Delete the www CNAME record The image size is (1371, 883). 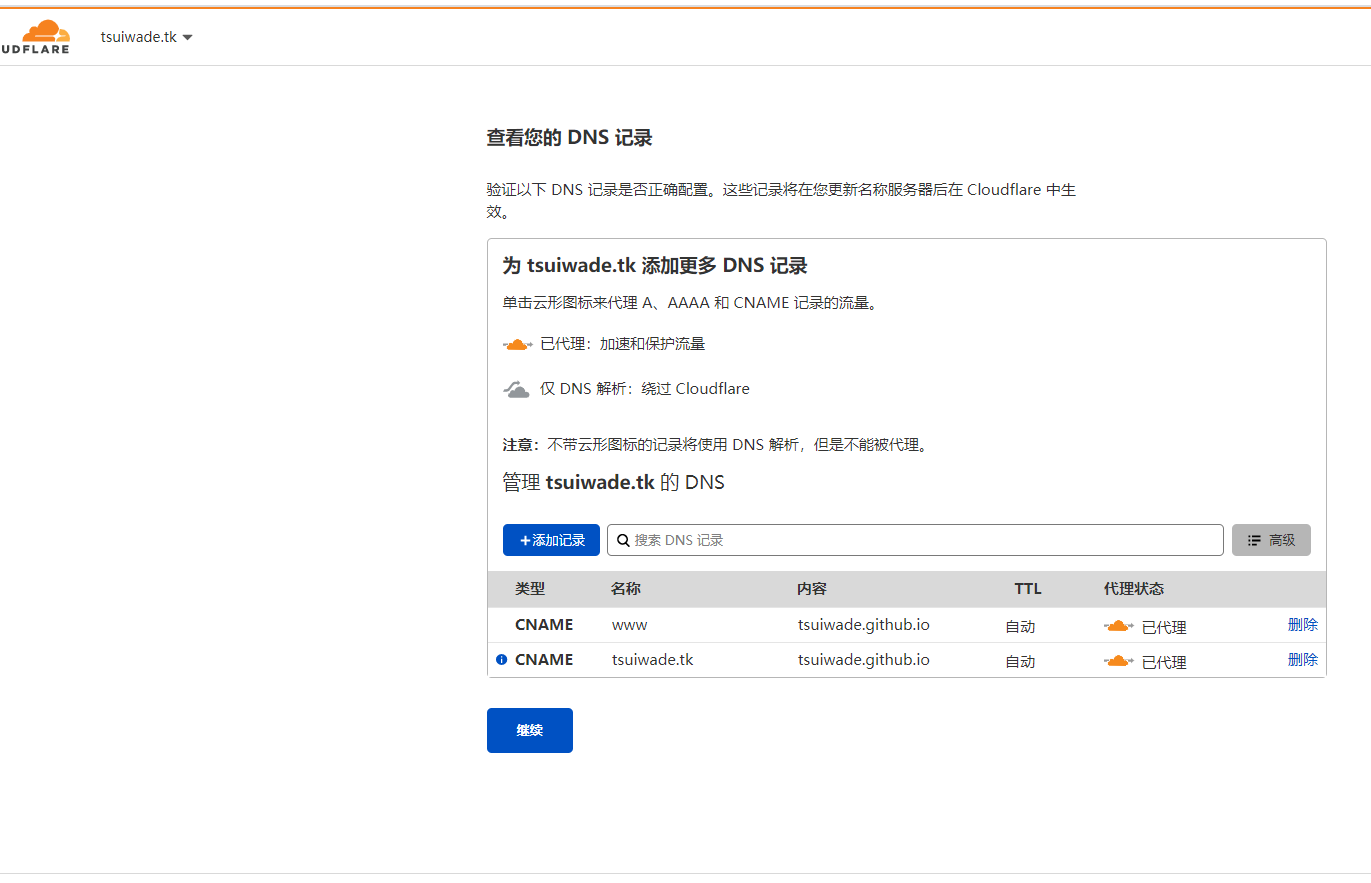pos(1303,625)
